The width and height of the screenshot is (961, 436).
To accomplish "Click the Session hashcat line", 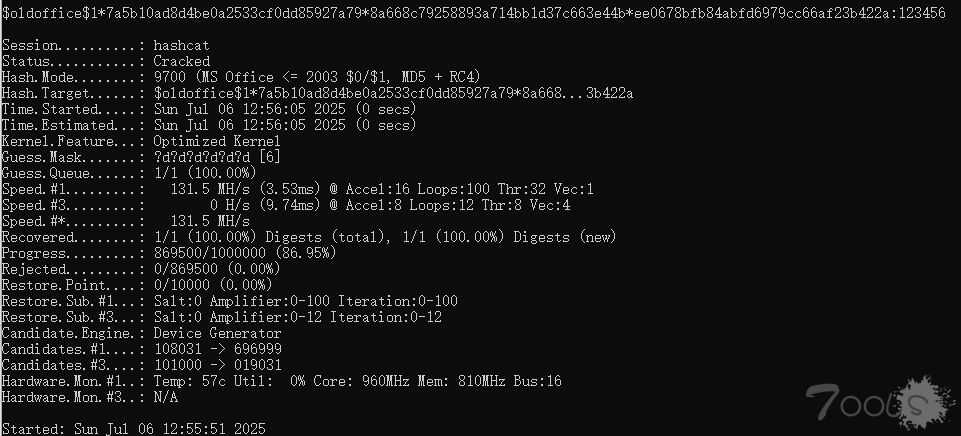I will (x=105, y=45).
